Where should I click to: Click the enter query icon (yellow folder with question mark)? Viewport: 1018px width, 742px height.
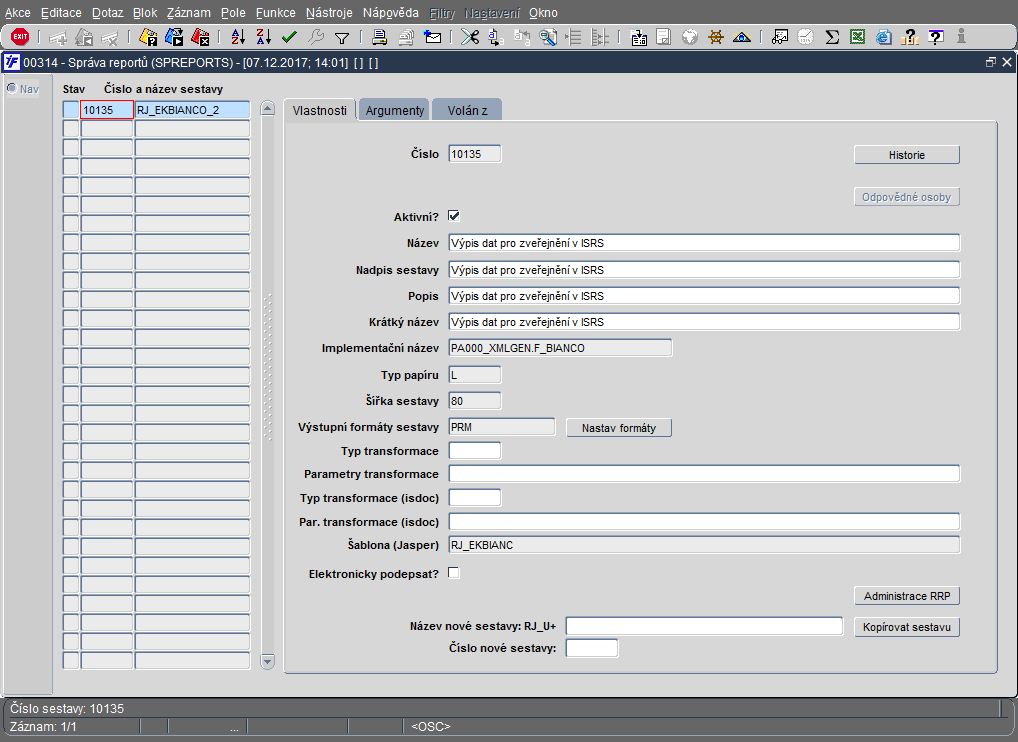coord(148,37)
